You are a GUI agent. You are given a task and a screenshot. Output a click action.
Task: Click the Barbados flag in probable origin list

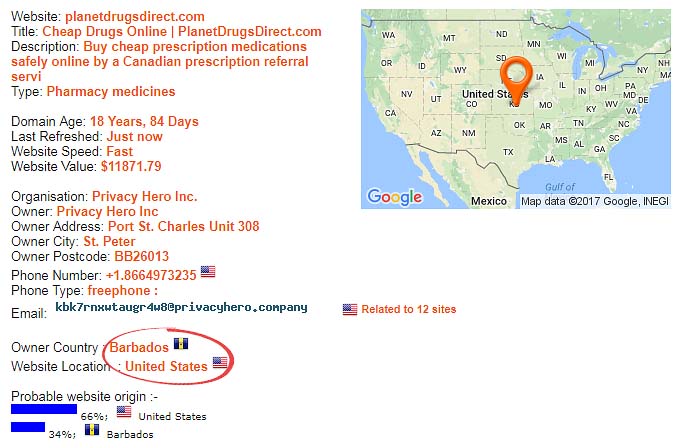pyautogui.click(x=92, y=430)
